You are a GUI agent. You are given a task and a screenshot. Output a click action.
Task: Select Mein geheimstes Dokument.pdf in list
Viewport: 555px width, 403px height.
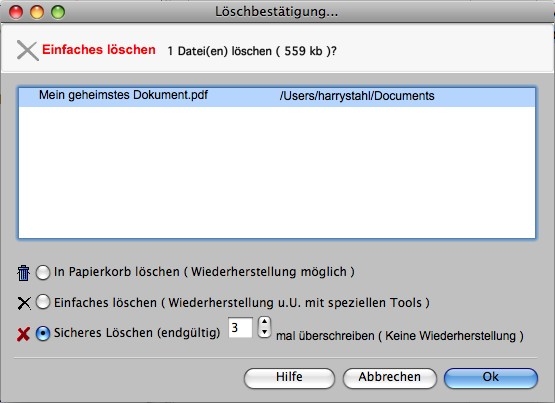pos(123,95)
